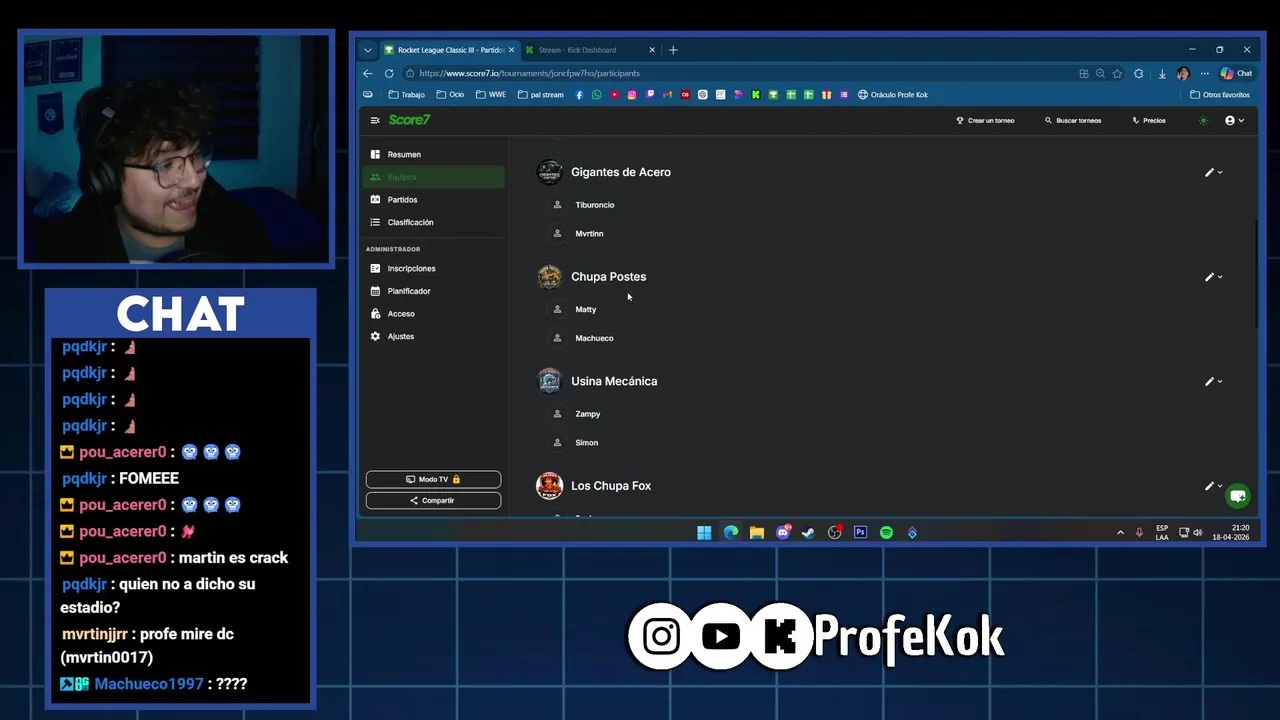This screenshot has width=1280, height=720.
Task: Open Partidos in the sidebar
Action: tap(433, 199)
